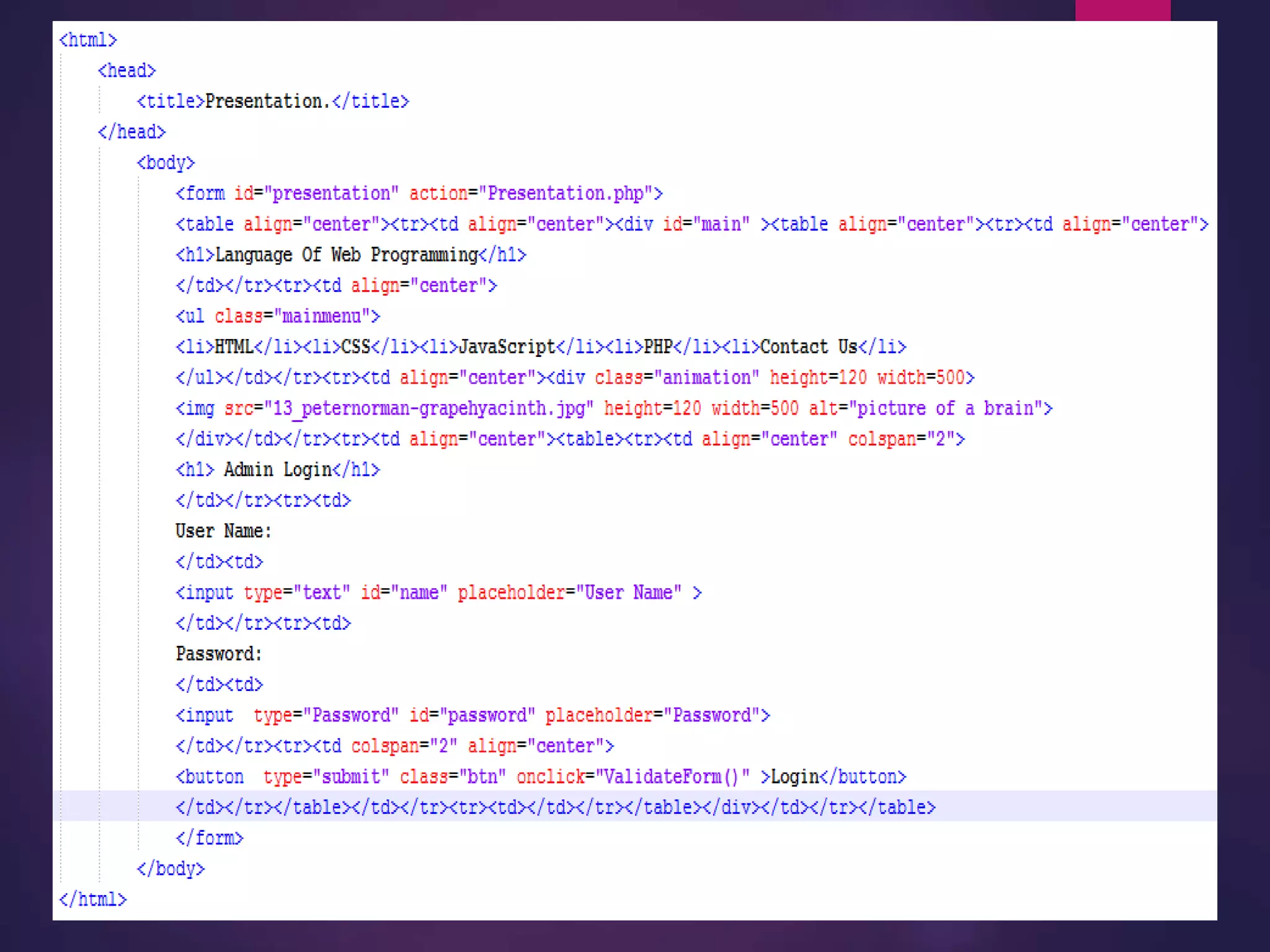Viewport: 1270px width, 952px height.
Task: Click the alt text 'picture of a brain'
Action: (x=945, y=409)
